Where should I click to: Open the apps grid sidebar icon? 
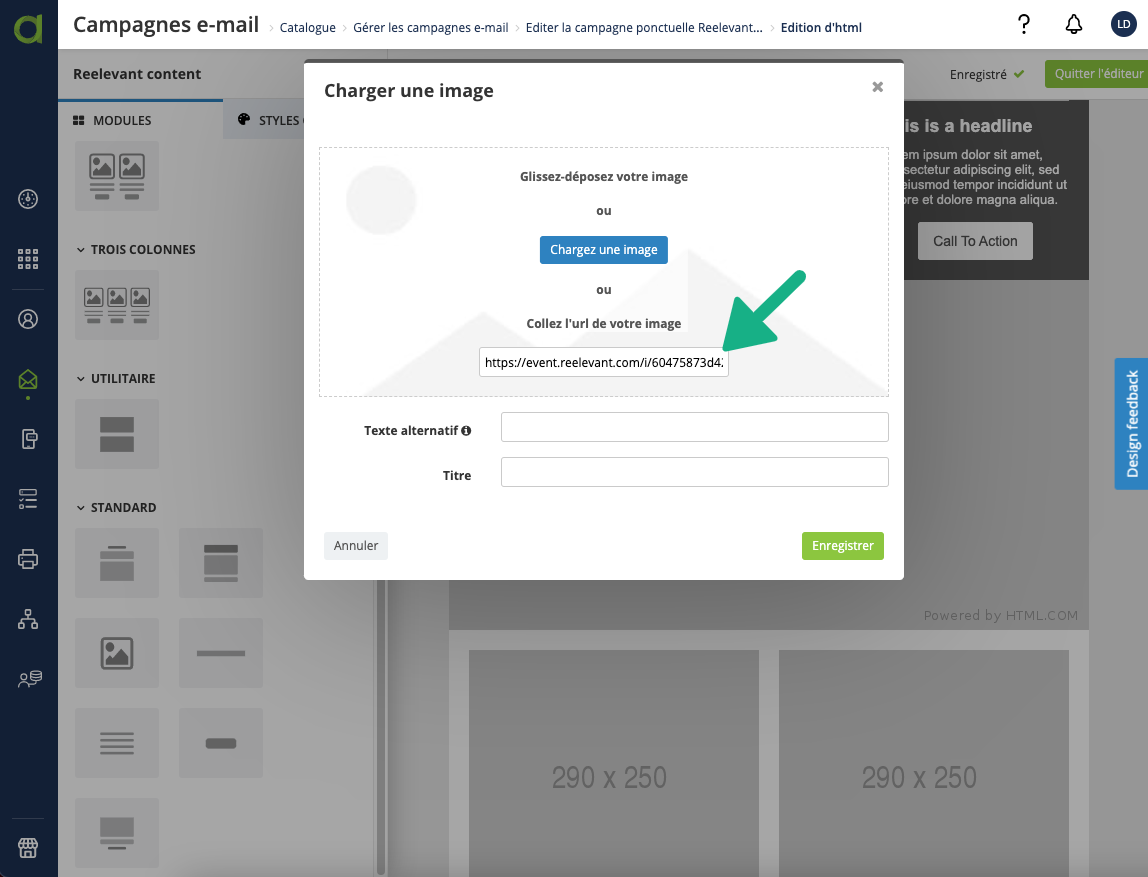click(x=28, y=259)
